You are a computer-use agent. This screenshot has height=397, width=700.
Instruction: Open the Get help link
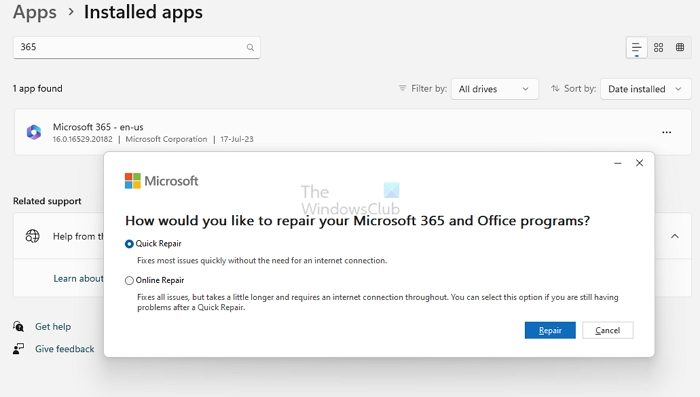click(53, 326)
